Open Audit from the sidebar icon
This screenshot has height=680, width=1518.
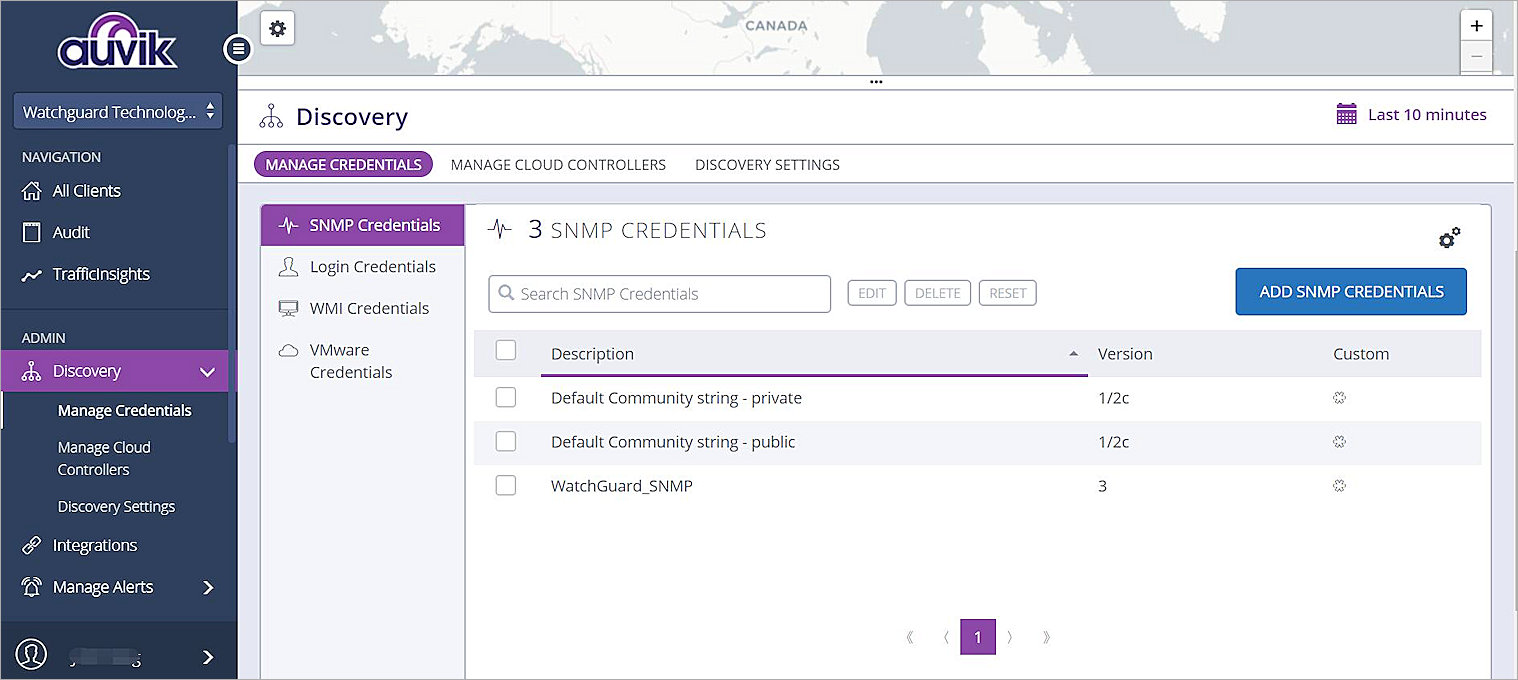32,232
